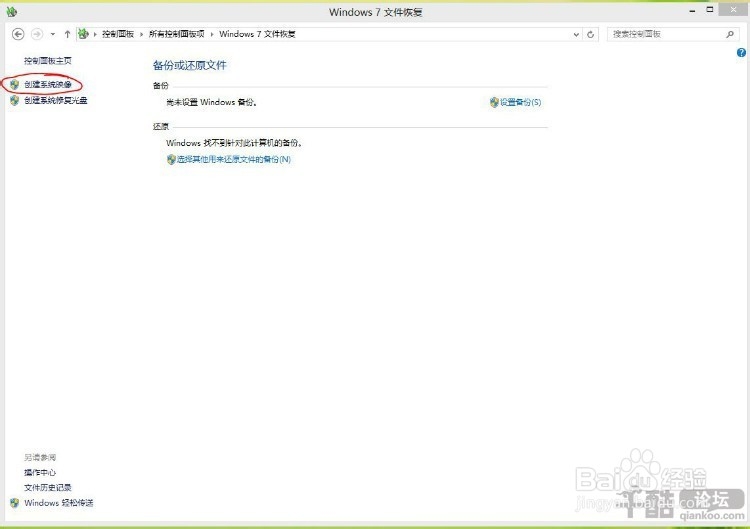Image resolution: width=750 pixels, height=529 pixels.
Task: Select the 控制面板 breadcrumb
Action: (x=118, y=34)
